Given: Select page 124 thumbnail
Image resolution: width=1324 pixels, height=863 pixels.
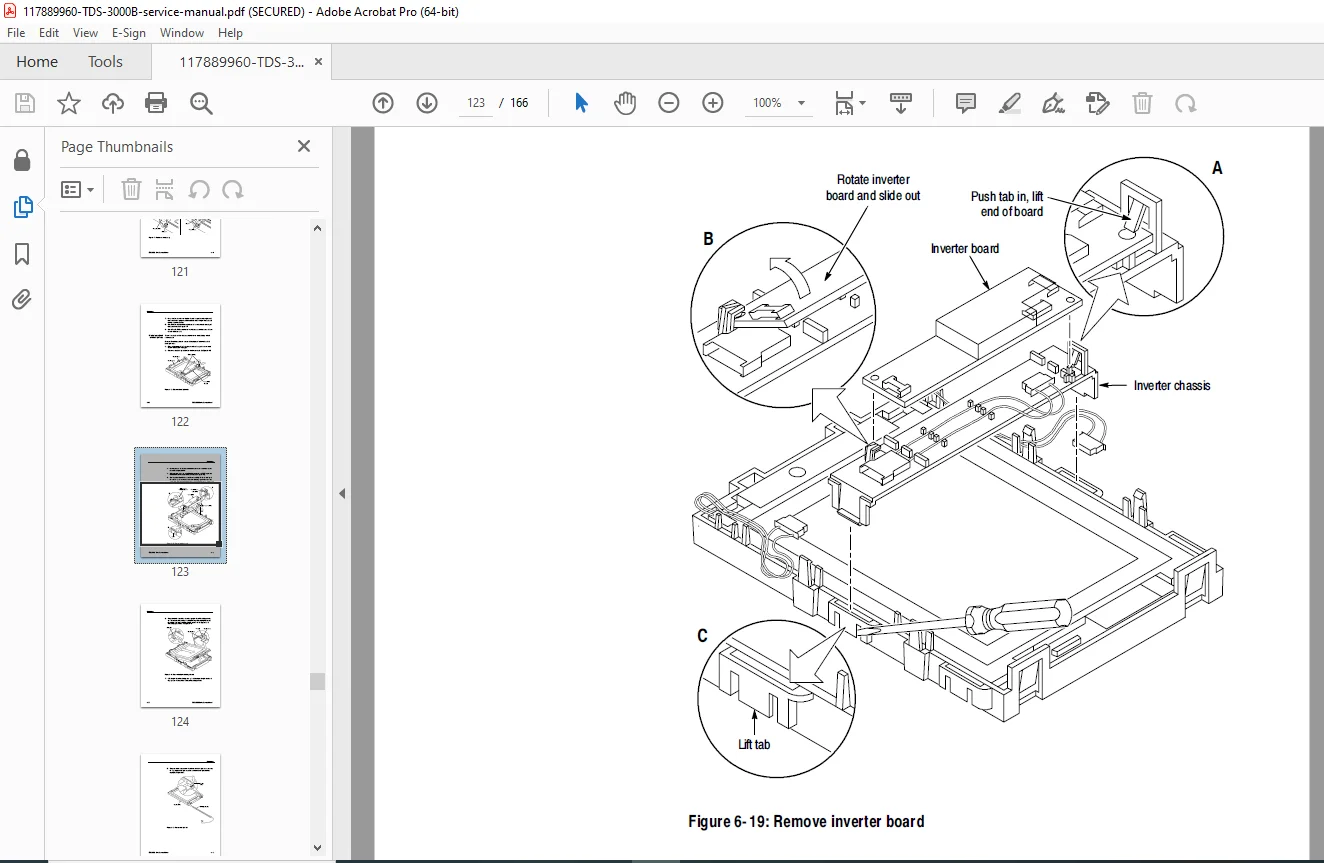Looking at the screenshot, I should pos(180,655).
